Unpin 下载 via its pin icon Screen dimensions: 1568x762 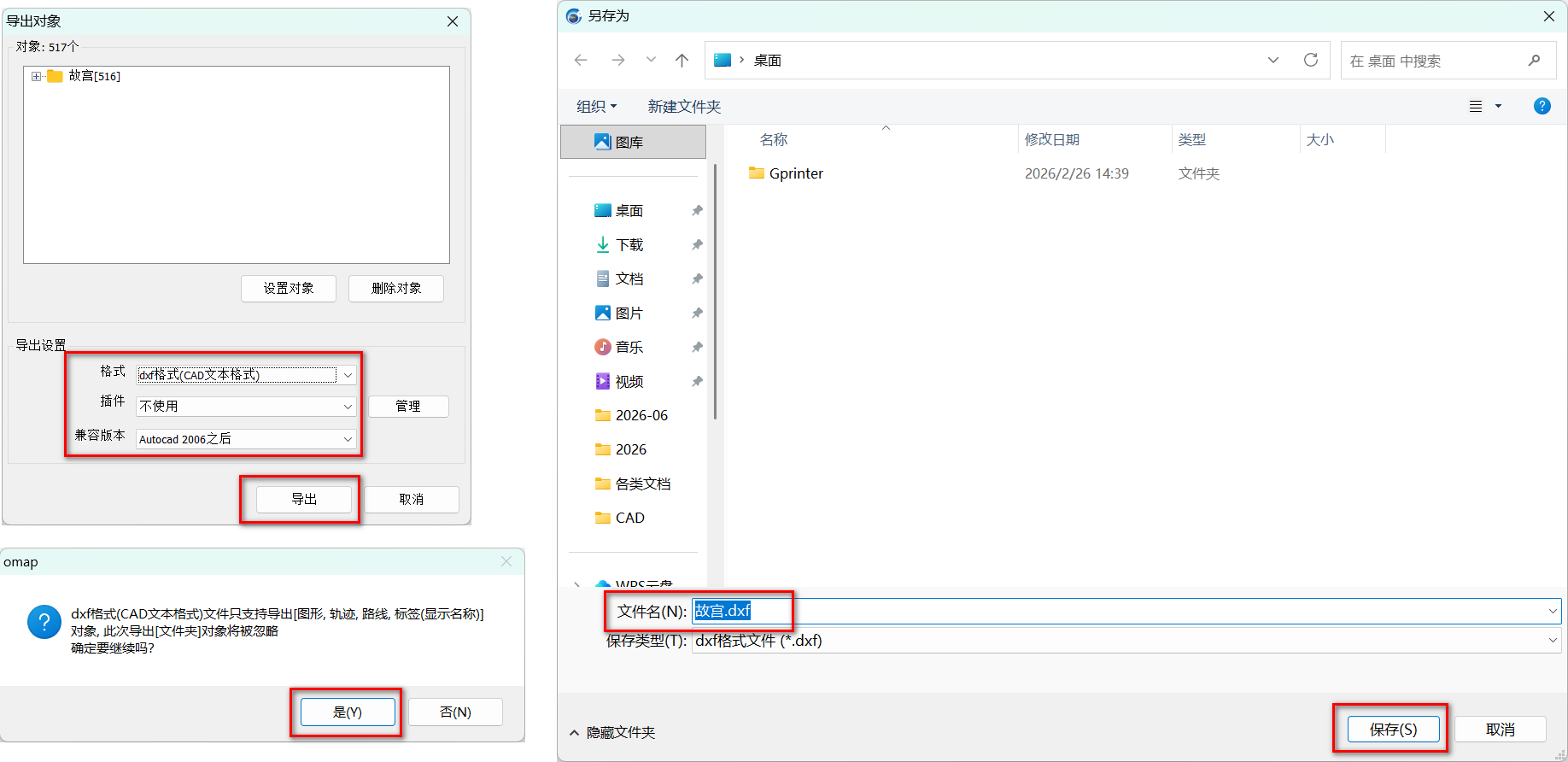pyautogui.click(x=697, y=244)
